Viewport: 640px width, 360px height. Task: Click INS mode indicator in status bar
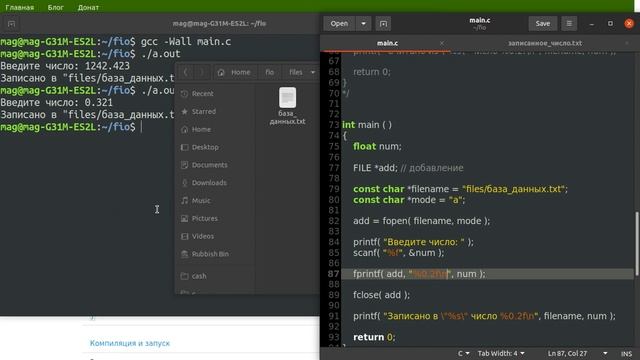[626, 353]
